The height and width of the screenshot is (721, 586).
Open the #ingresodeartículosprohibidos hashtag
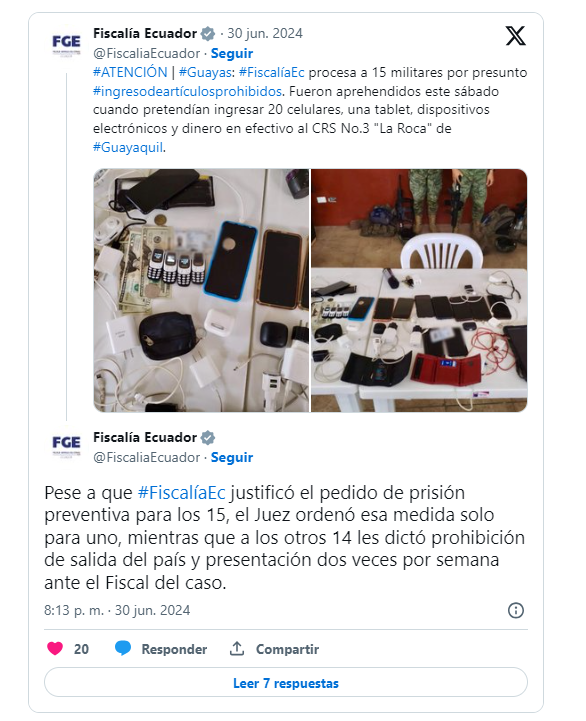(x=187, y=91)
